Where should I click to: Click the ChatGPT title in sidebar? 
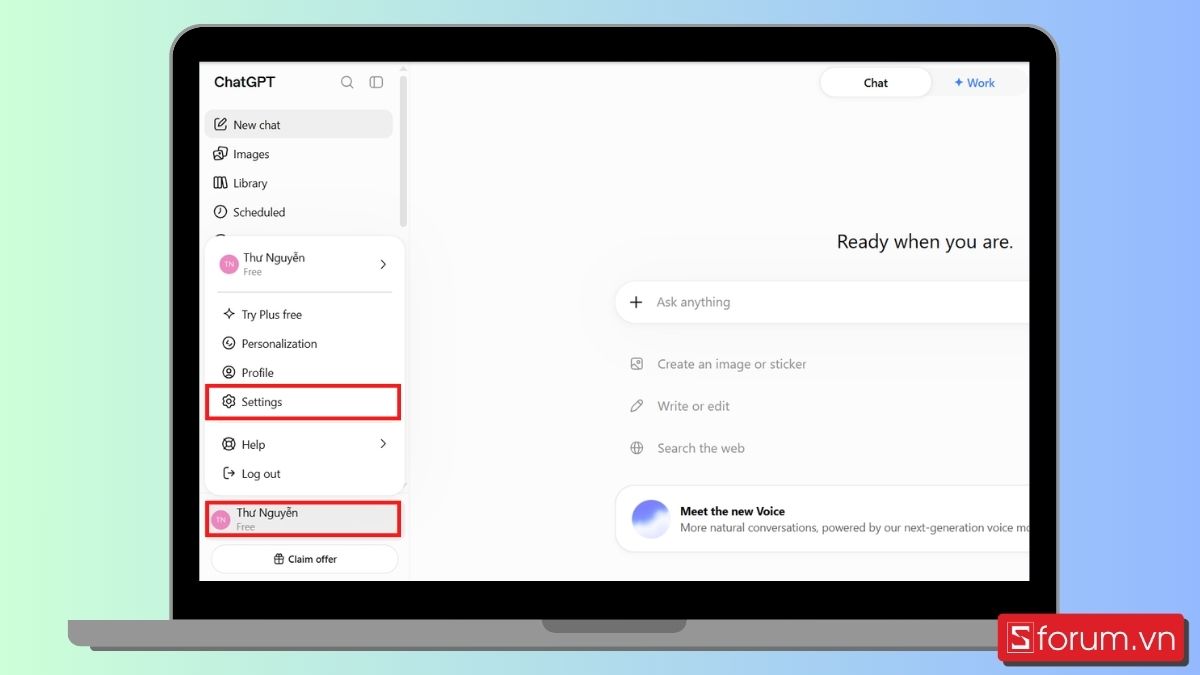click(x=244, y=82)
